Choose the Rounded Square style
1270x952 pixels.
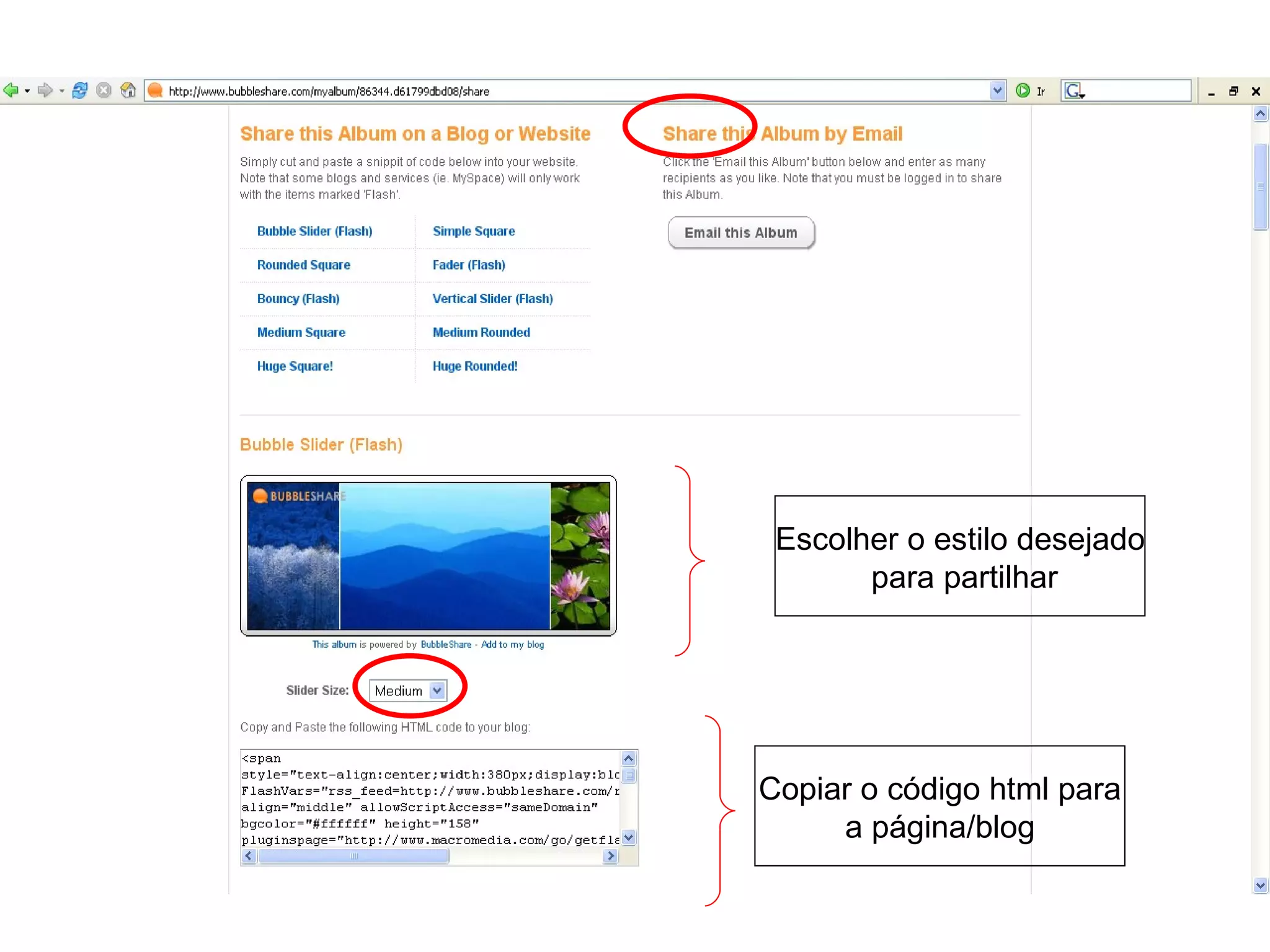click(303, 265)
